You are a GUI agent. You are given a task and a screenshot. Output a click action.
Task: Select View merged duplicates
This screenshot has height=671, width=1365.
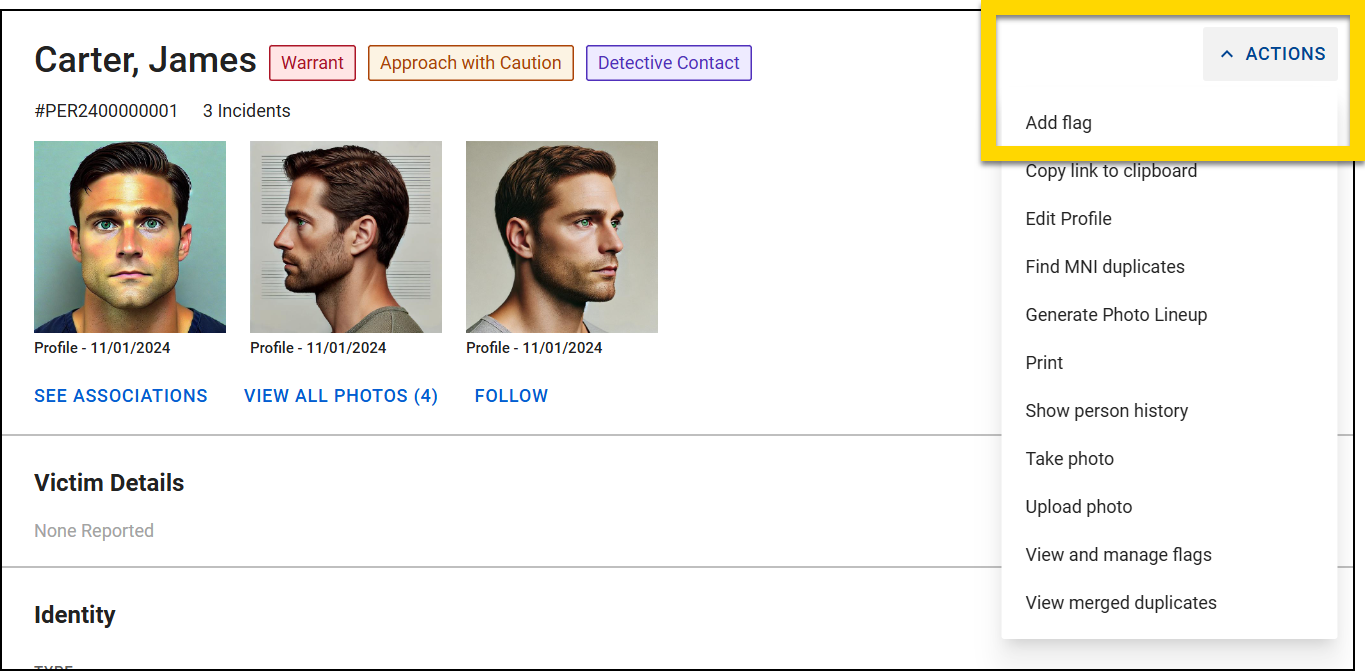click(x=1121, y=602)
